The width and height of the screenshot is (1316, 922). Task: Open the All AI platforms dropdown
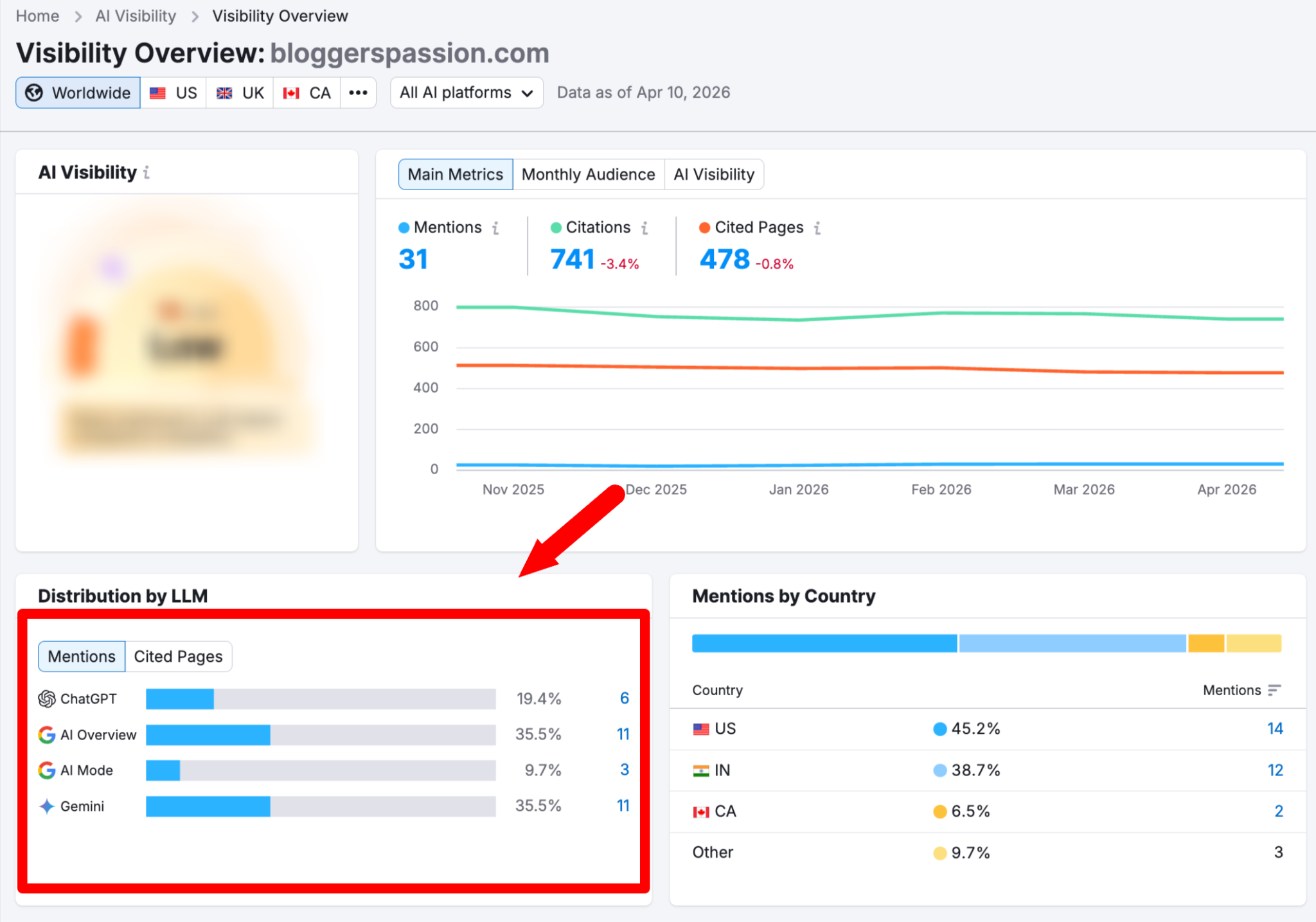tap(467, 93)
